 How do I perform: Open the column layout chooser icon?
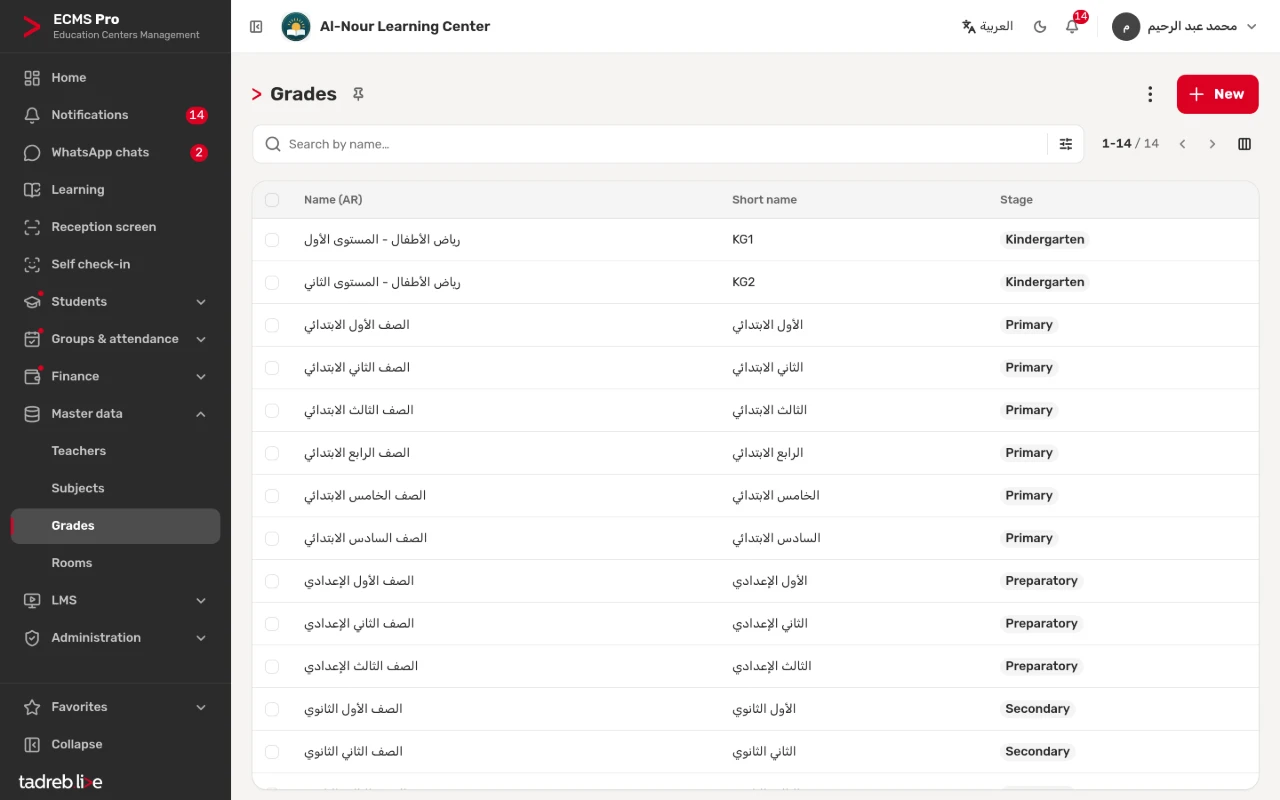(x=1244, y=144)
